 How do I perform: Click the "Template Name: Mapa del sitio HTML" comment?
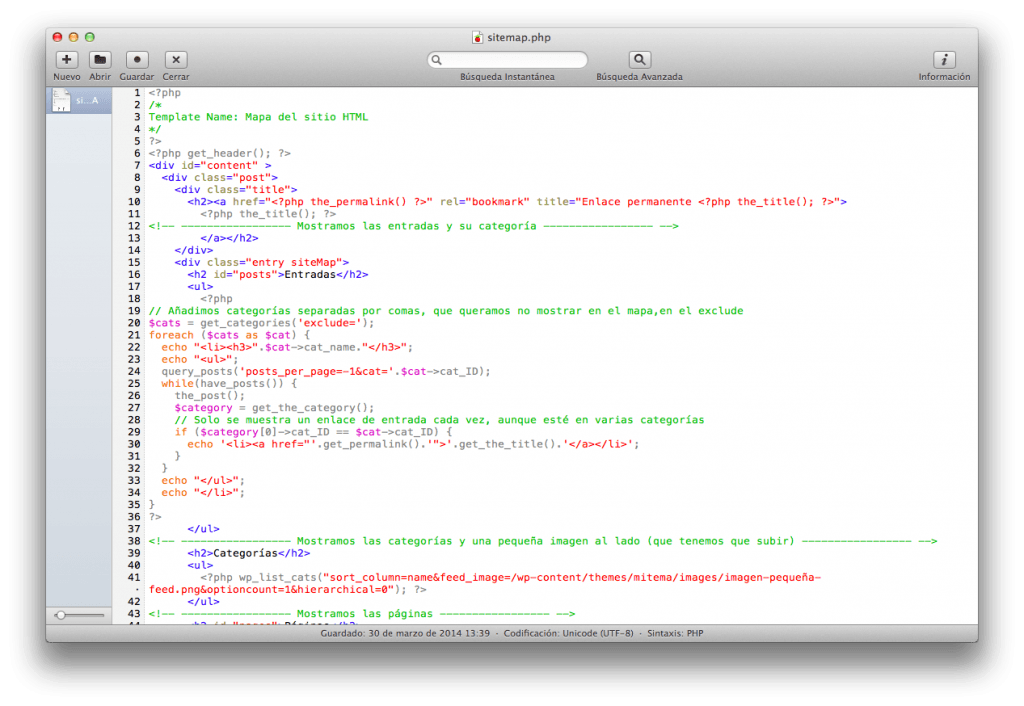tap(259, 117)
